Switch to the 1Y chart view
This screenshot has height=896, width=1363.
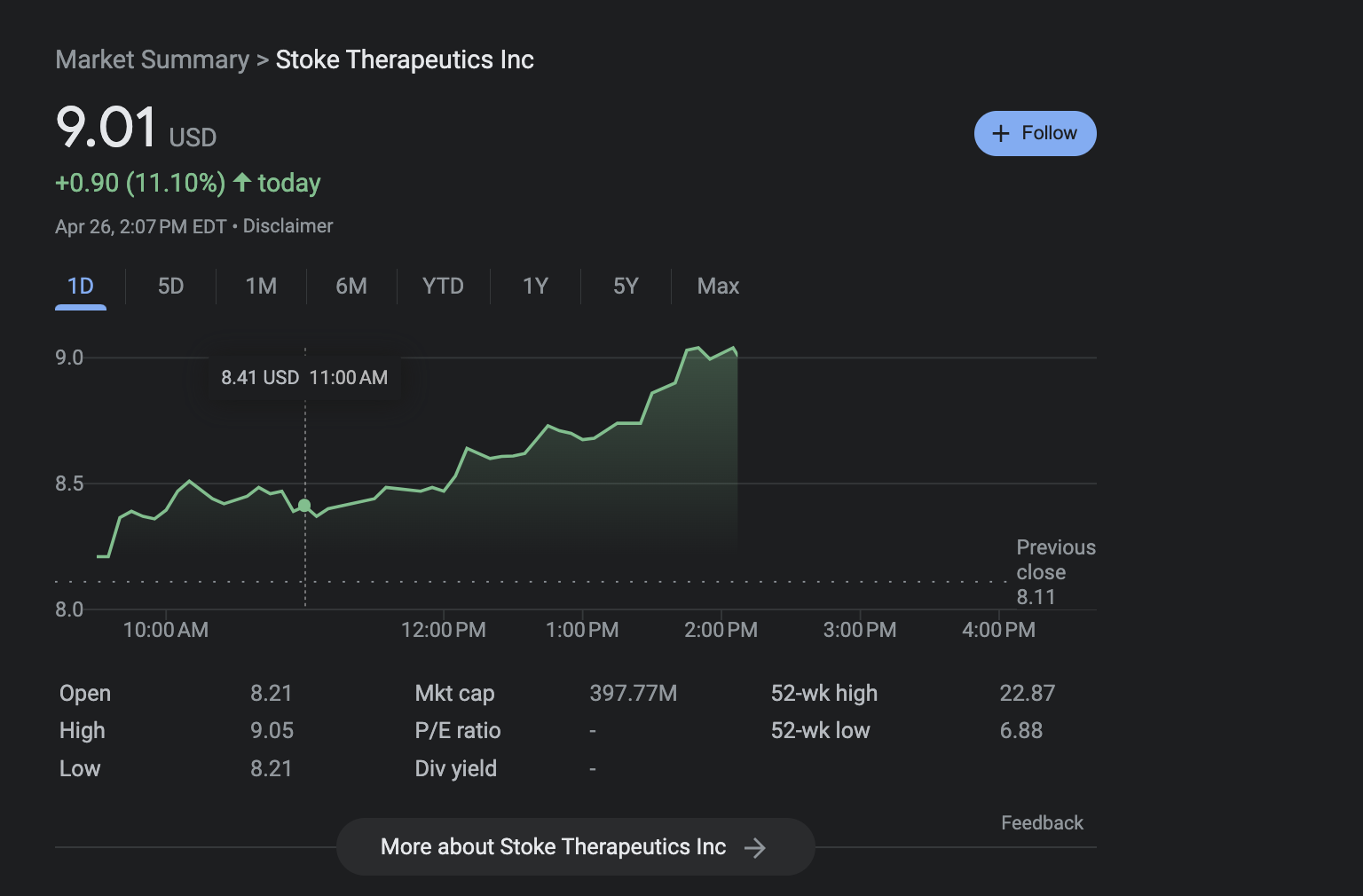pos(535,286)
